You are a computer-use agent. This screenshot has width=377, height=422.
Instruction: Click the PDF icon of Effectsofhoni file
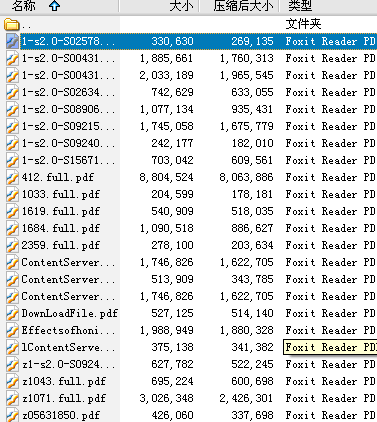12,330
